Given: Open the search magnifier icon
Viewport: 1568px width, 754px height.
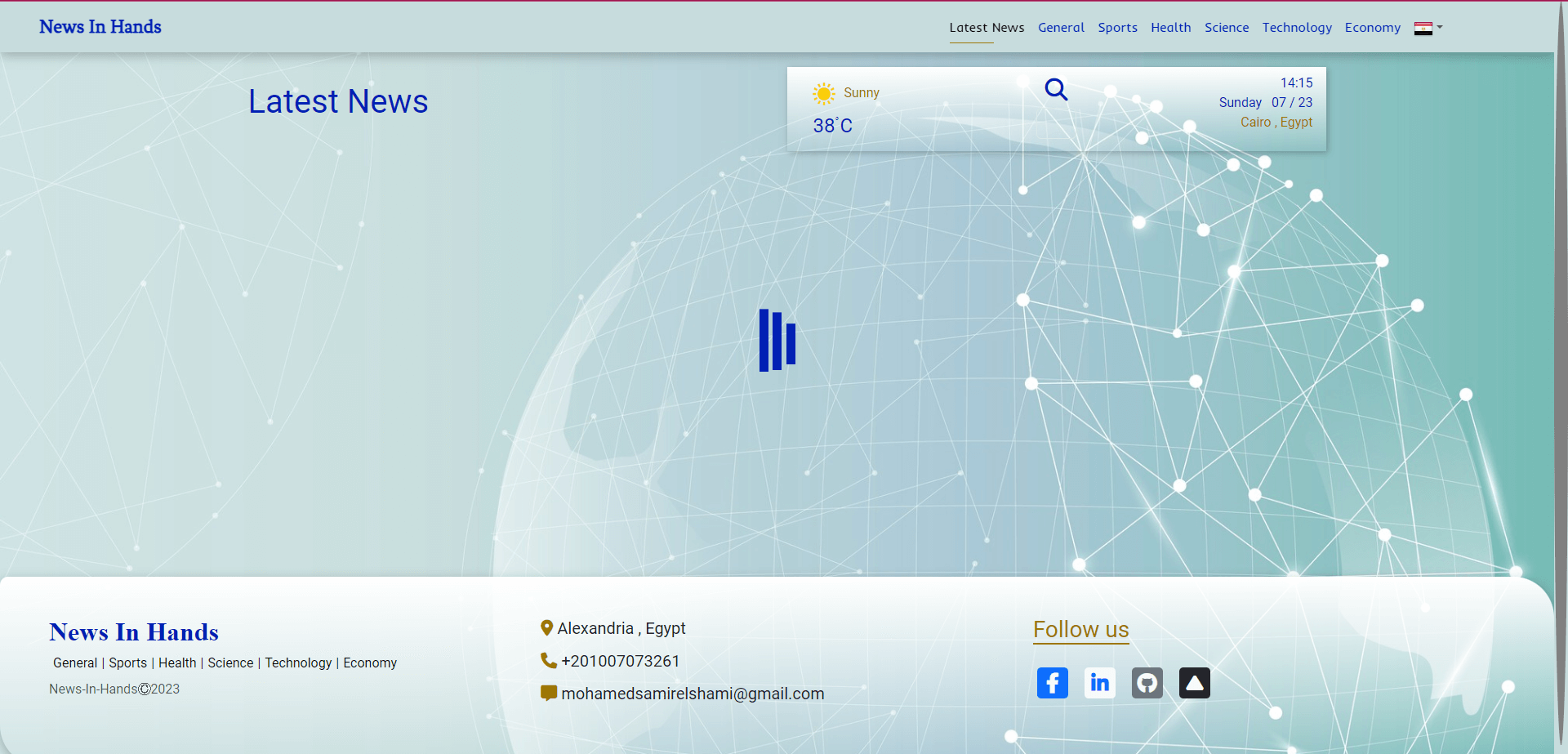Looking at the screenshot, I should [1056, 89].
